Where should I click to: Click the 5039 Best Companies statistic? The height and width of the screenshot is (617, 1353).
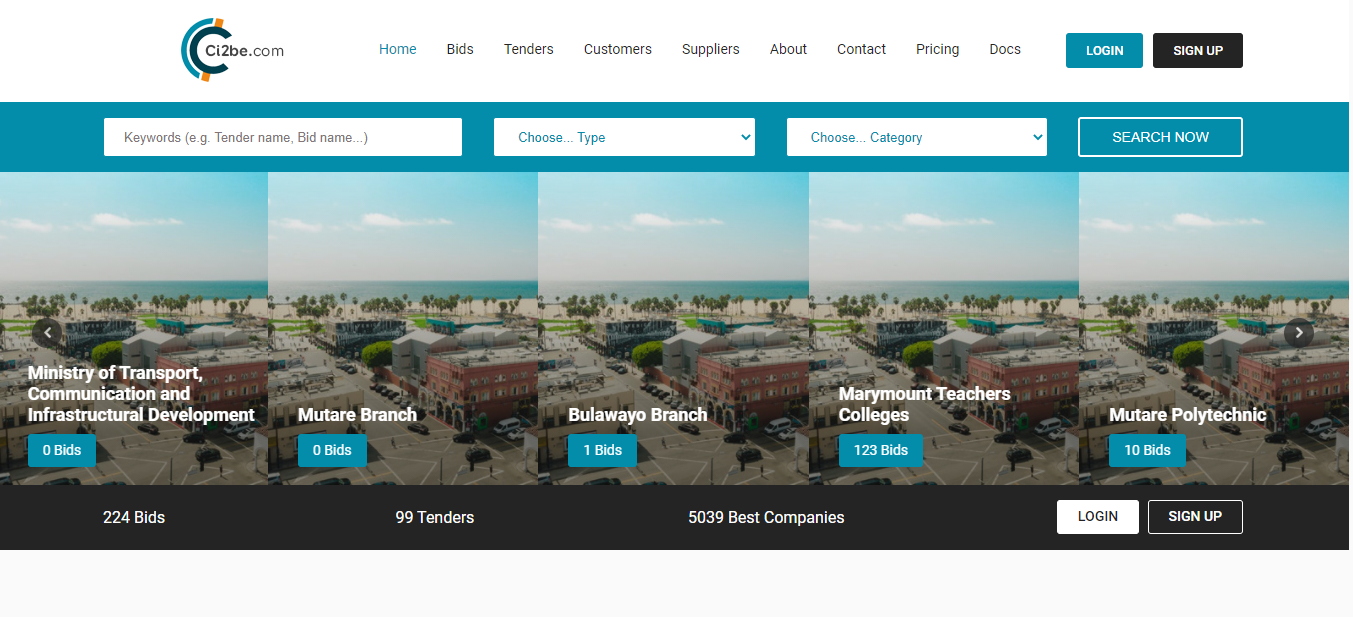click(x=766, y=518)
